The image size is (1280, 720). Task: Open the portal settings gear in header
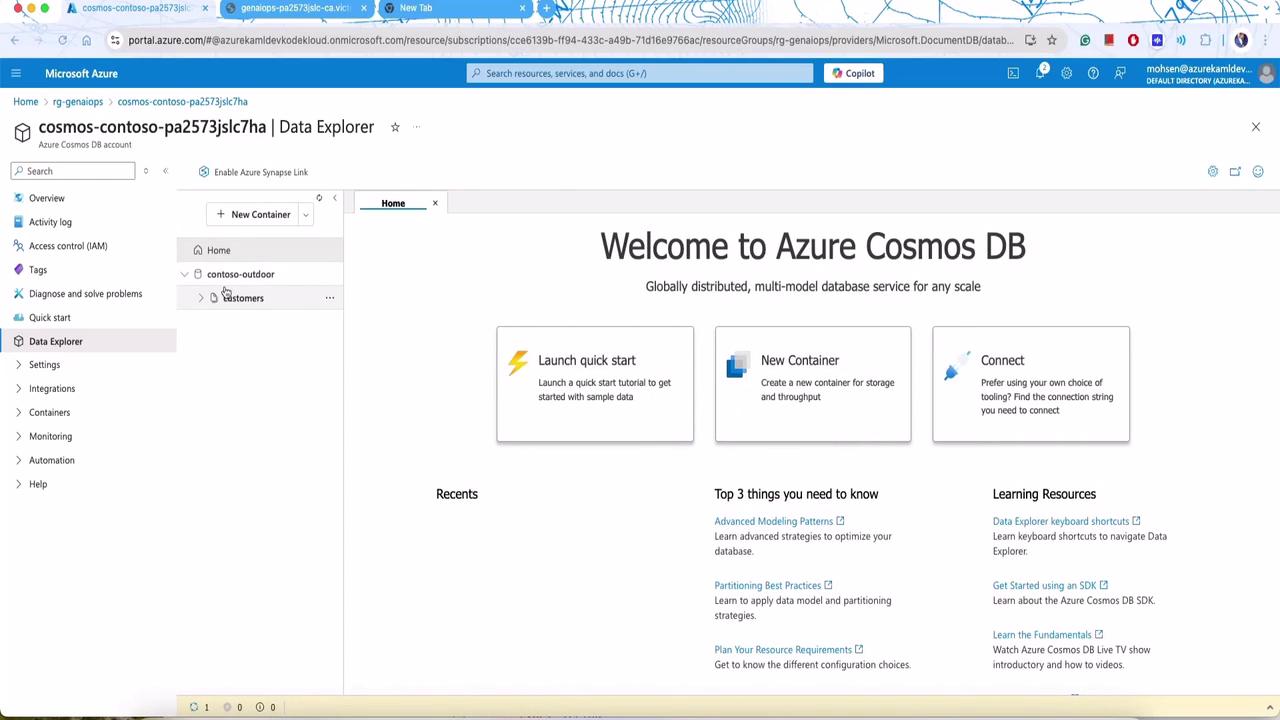[x=1066, y=73]
